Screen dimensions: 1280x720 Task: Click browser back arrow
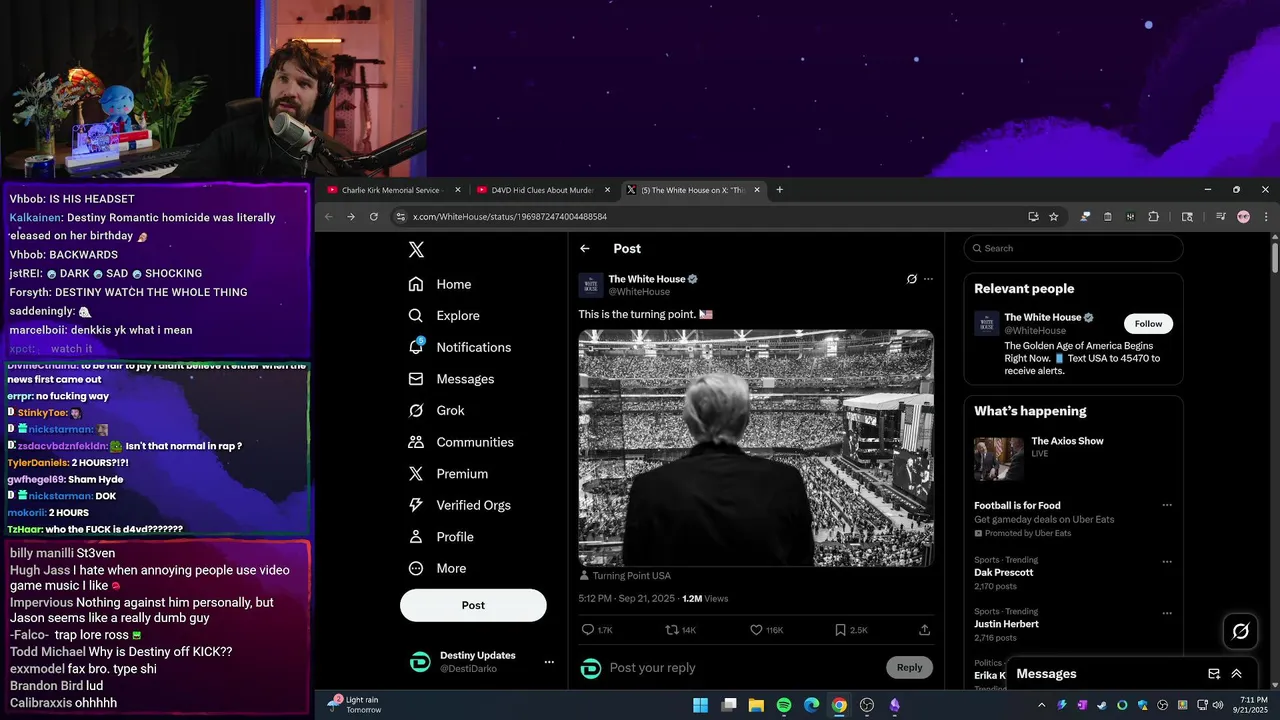(x=328, y=216)
